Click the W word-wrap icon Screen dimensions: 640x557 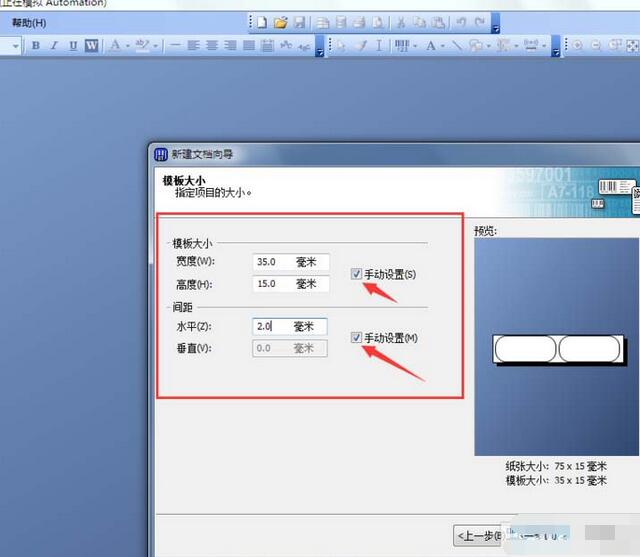(91, 45)
